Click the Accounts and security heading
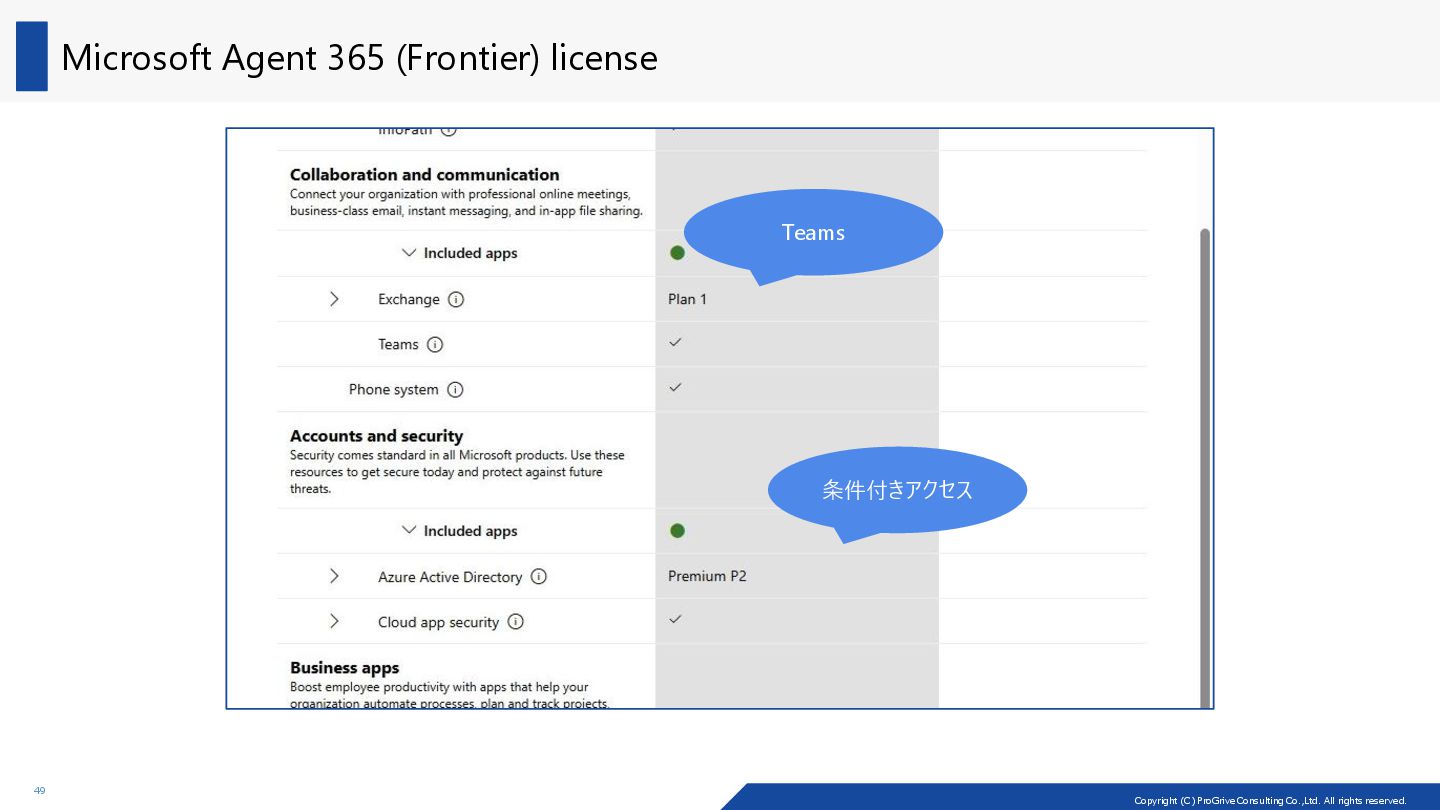 point(377,436)
